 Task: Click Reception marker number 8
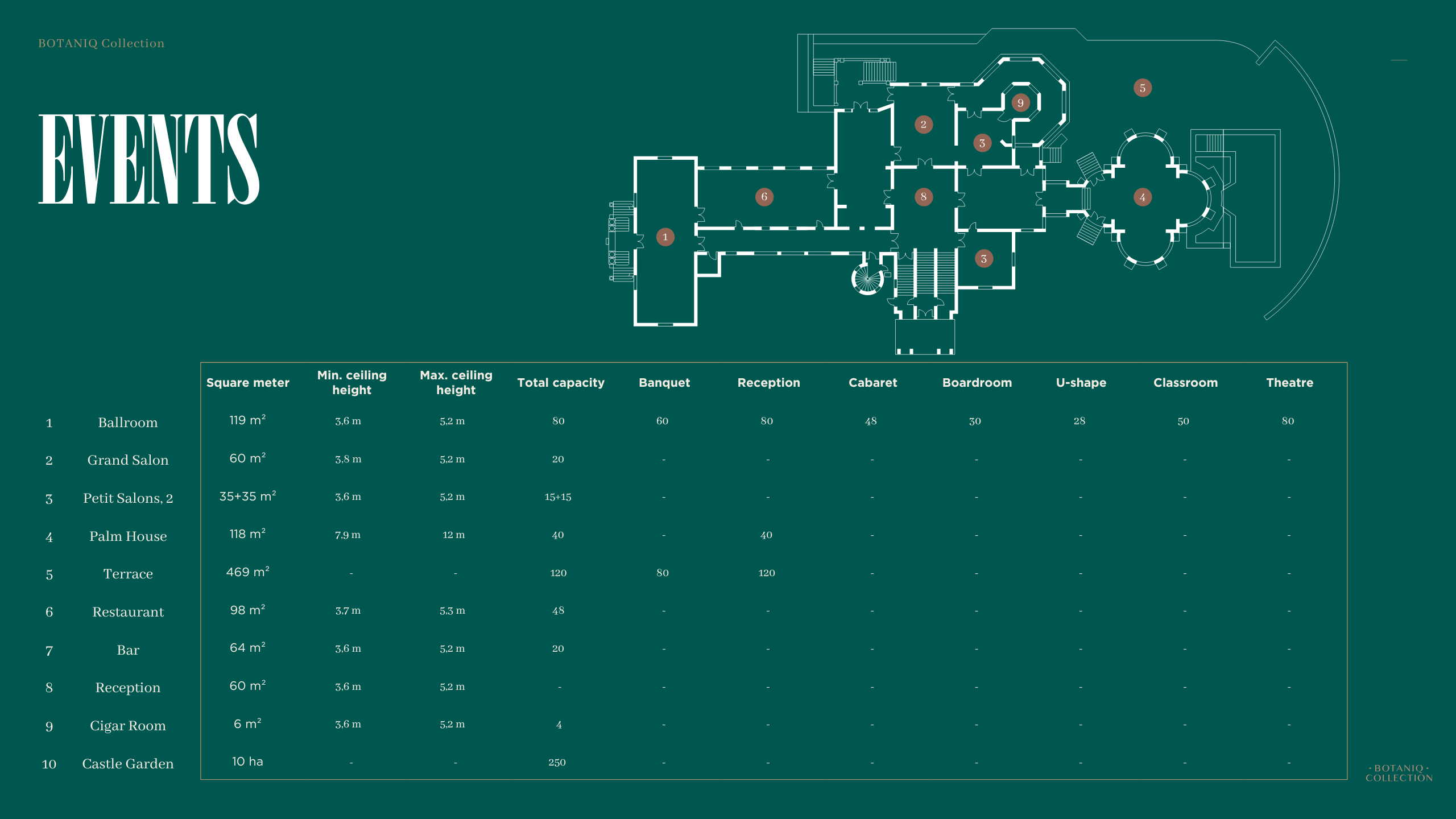[x=923, y=197]
